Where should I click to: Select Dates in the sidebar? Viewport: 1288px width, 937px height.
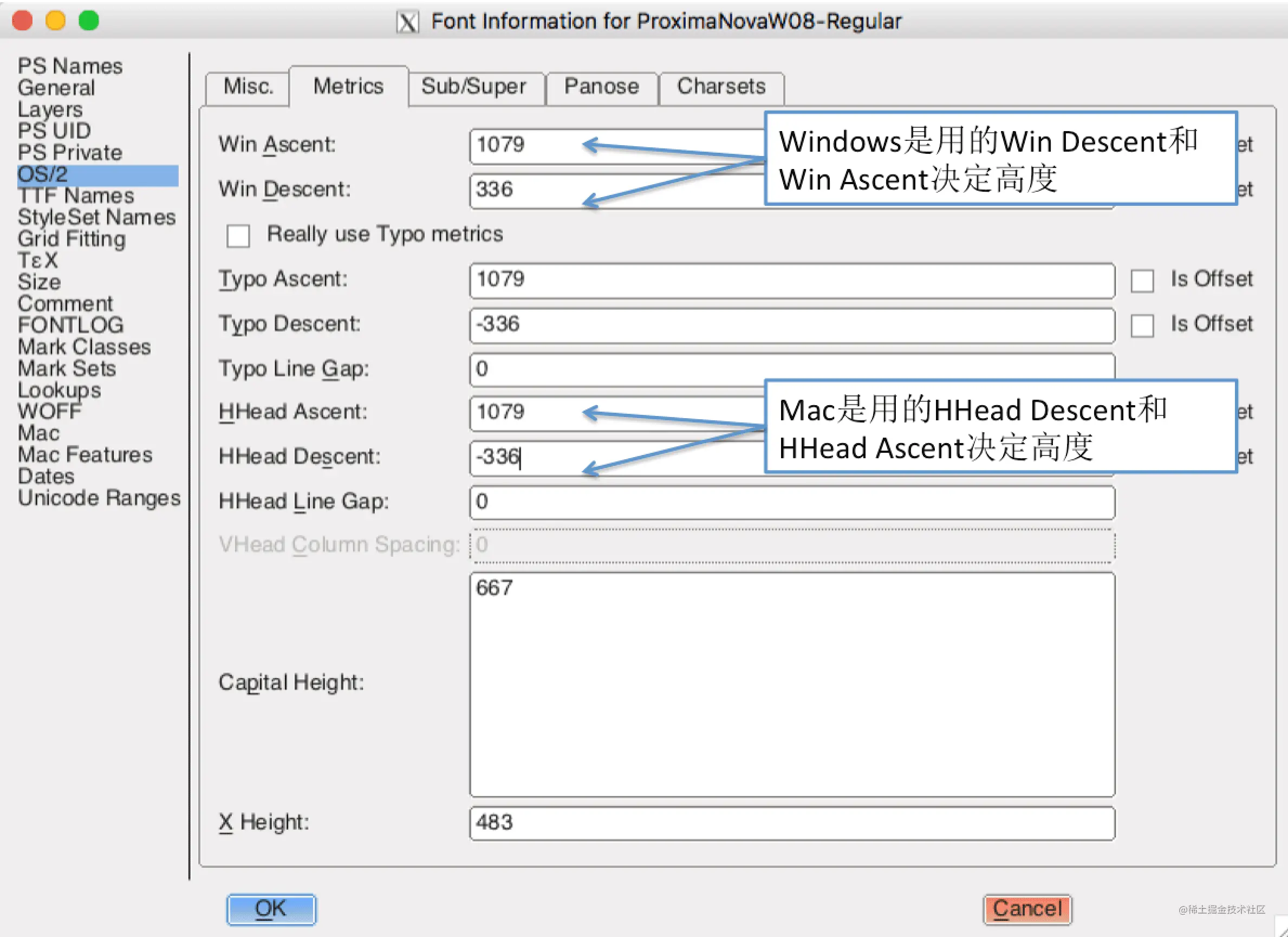pos(46,476)
